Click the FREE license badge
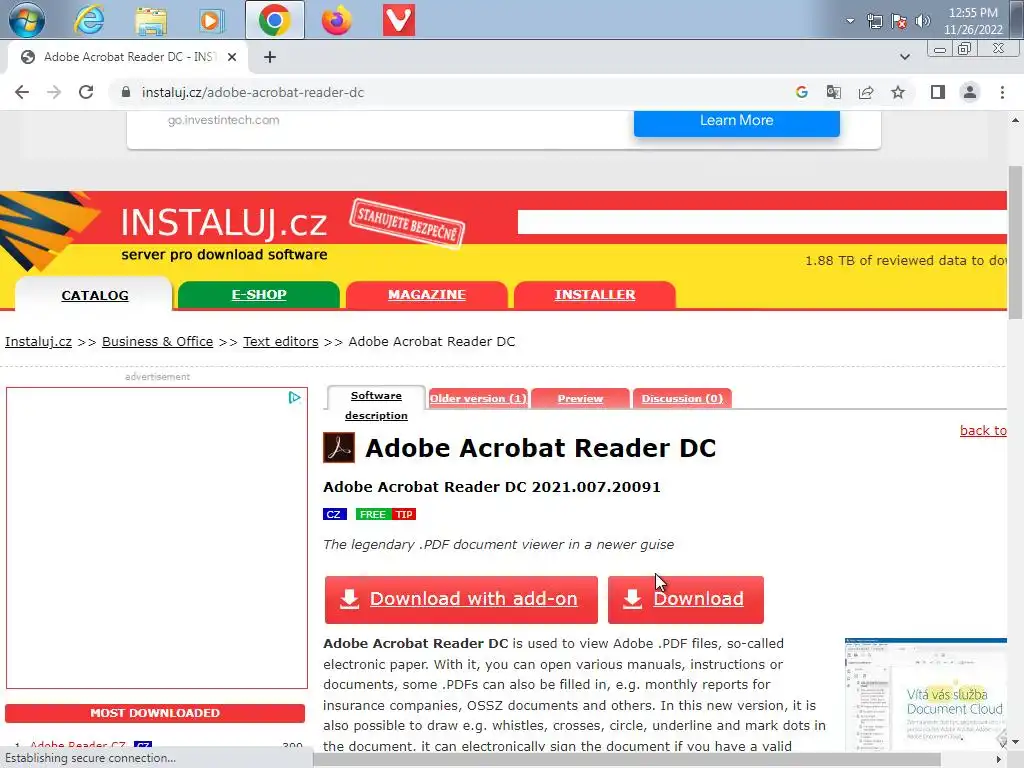The image size is (1024, 768). (372, 515)
